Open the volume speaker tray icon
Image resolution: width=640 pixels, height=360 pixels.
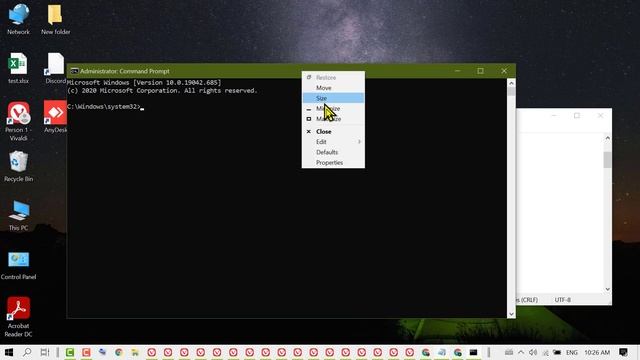pyautogui.click(x=533, y=352)
